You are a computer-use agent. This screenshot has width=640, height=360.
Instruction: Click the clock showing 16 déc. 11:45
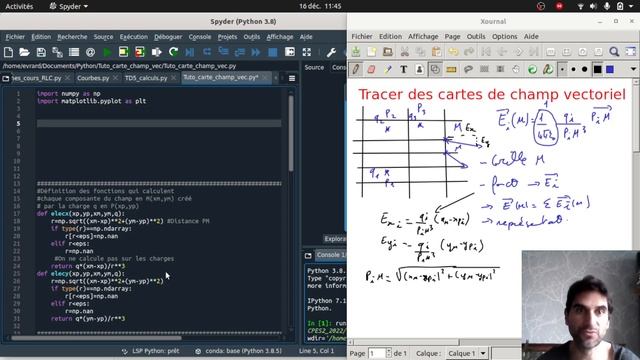320,6
